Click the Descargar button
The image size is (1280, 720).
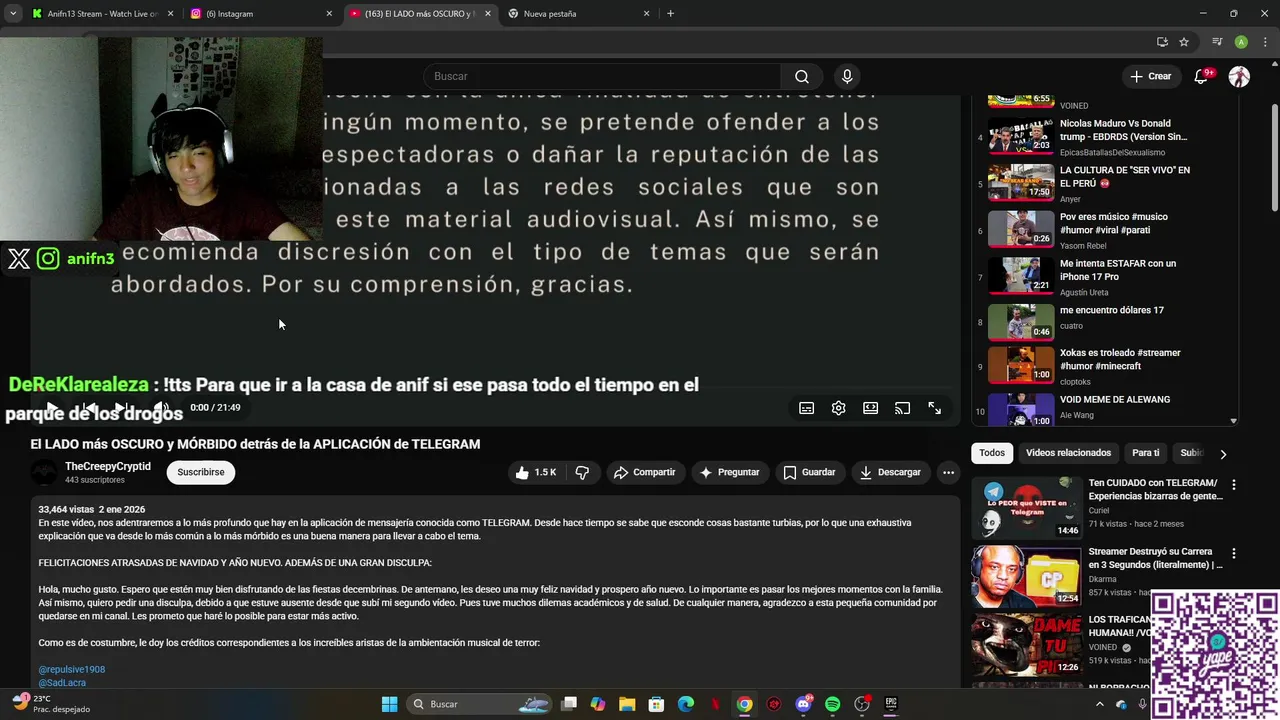[x=890, y=472]
